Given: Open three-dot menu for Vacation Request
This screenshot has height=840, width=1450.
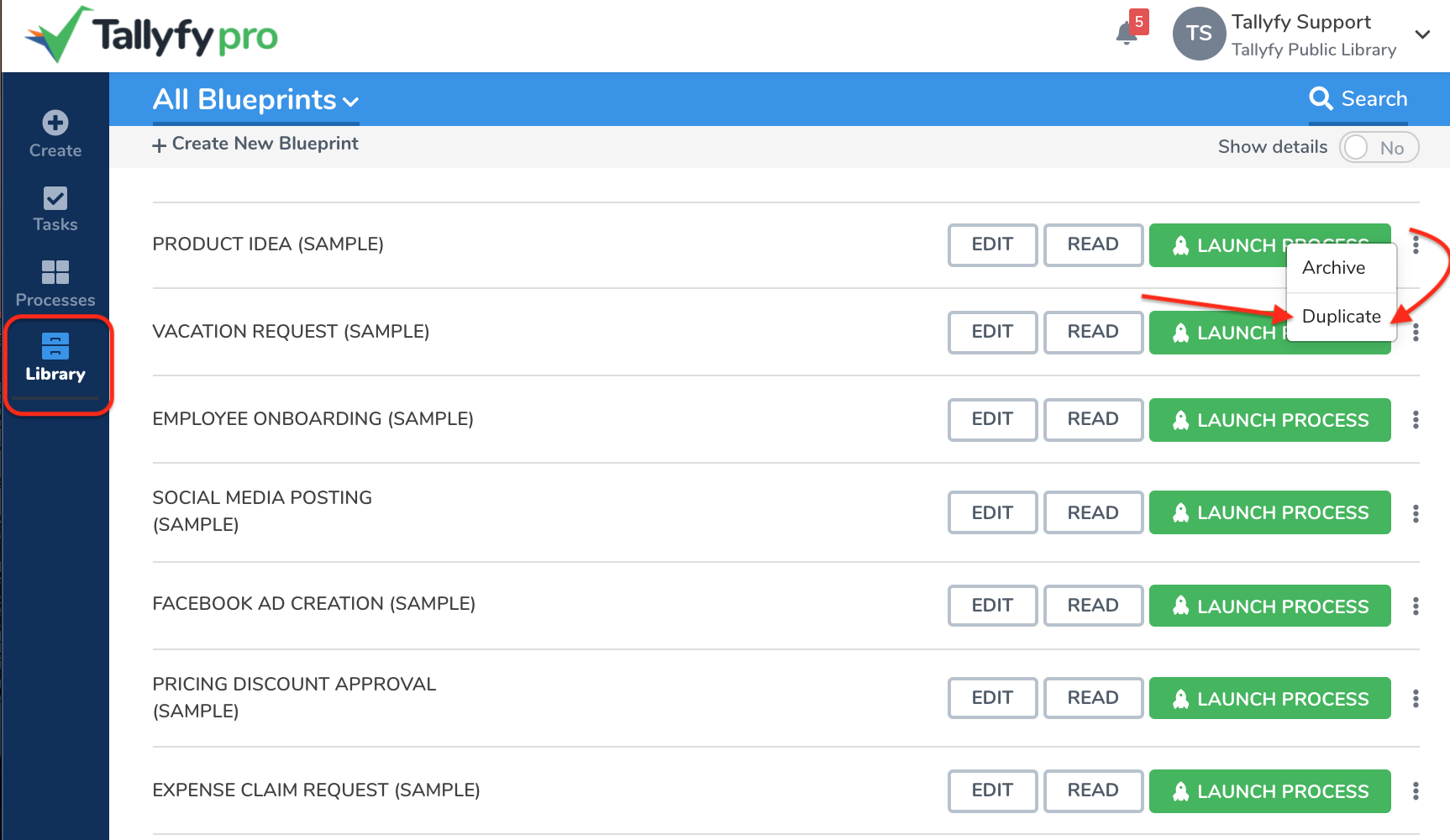Looking at the screenshot, I should (x=1416, y=332).
